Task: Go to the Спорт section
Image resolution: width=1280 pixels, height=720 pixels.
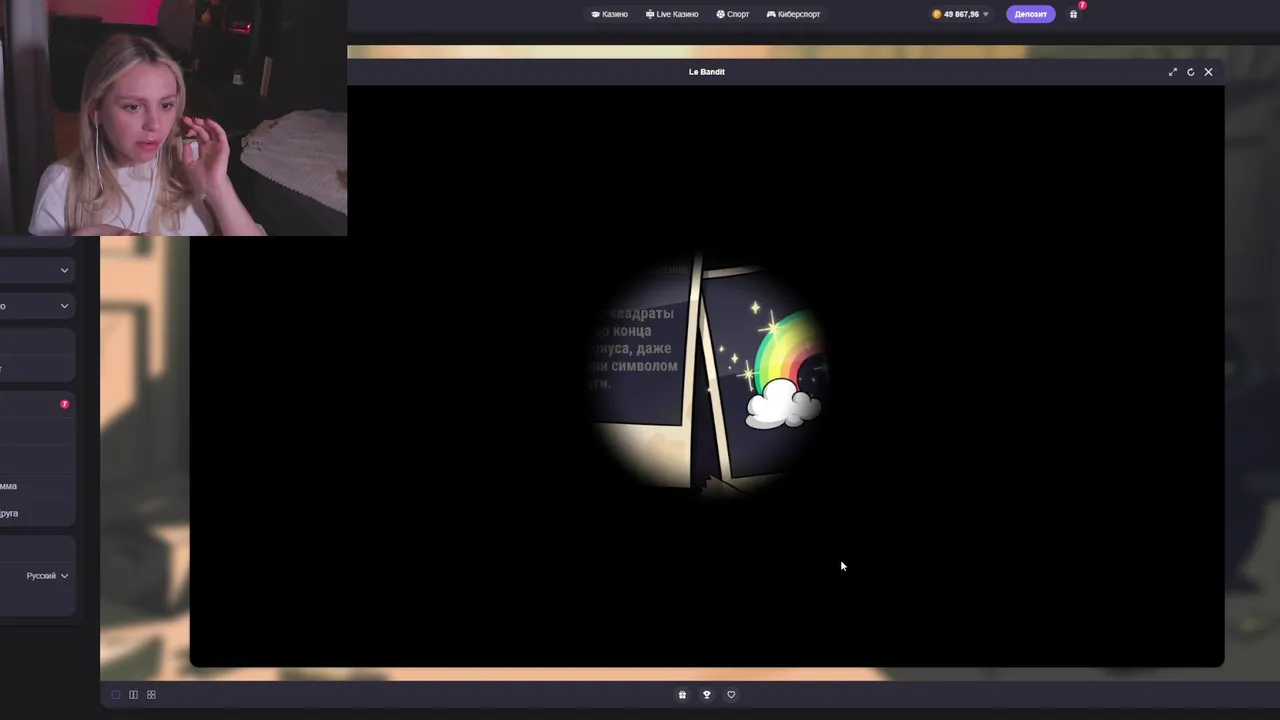Action: tap(733, 14)
